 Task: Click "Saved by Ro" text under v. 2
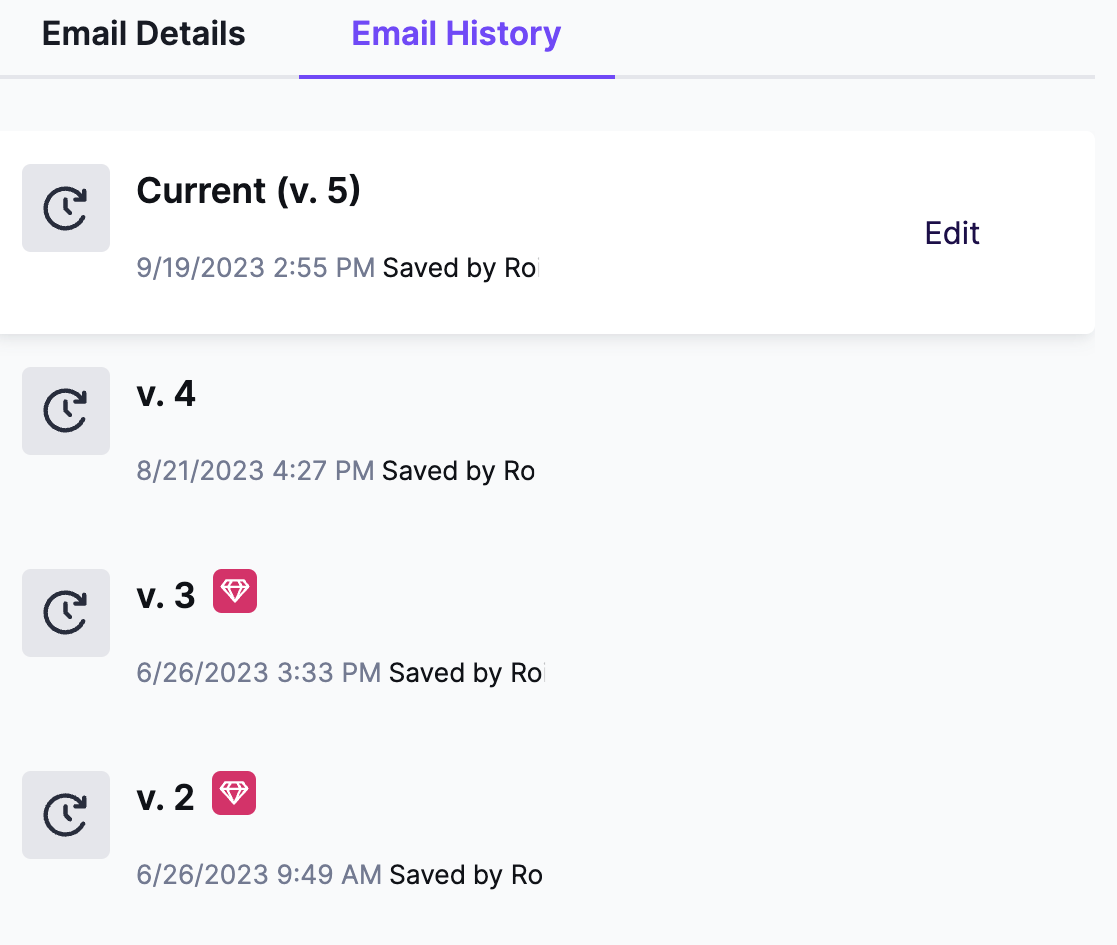(x=466, y=875)
